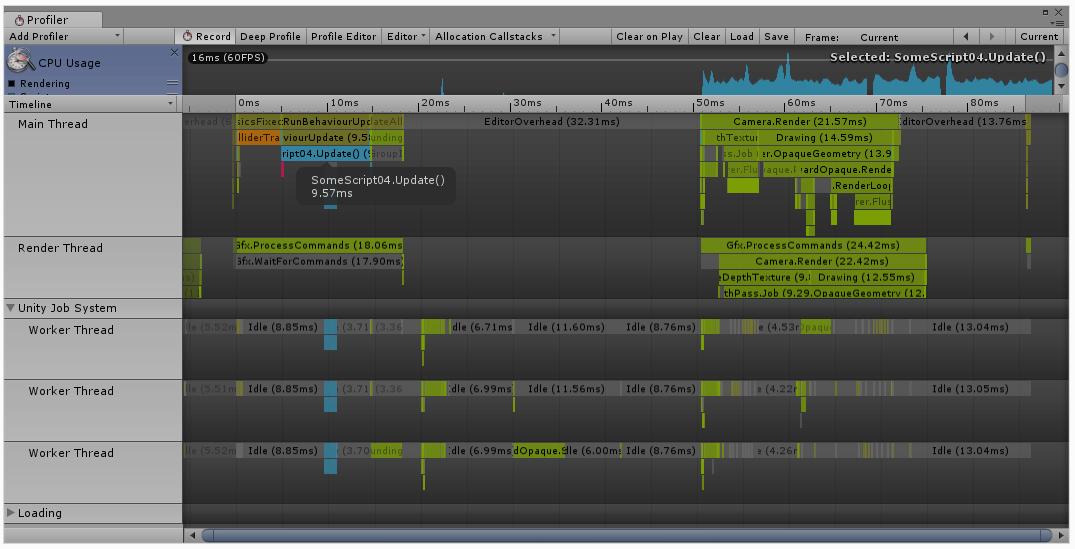Select Gfx.WaitForCommands (17.90ms) block
Screen dimensions: 1075x549
[319, 261]
